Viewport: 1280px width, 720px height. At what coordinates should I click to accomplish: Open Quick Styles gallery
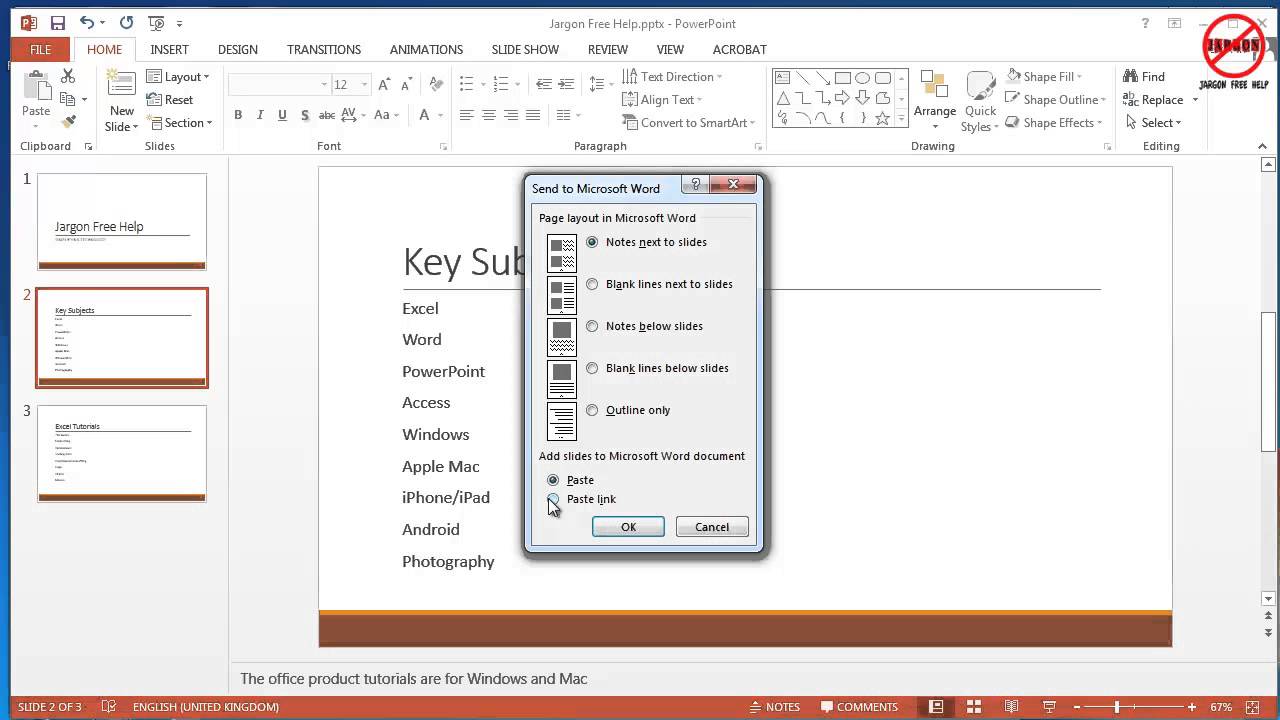980,101
